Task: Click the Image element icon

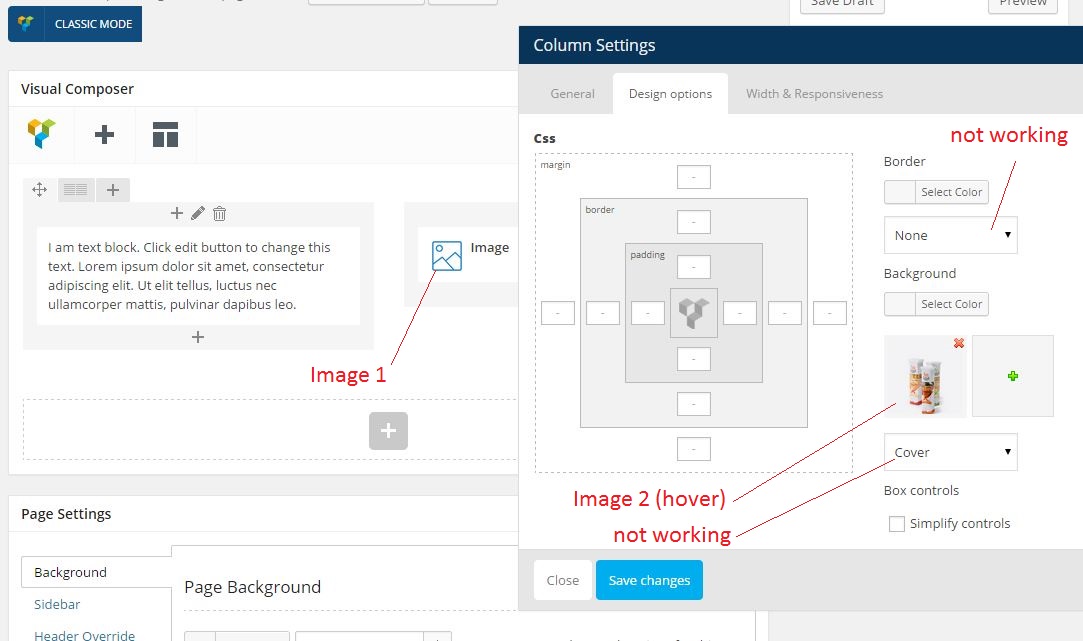Action: tap(446, 256)
